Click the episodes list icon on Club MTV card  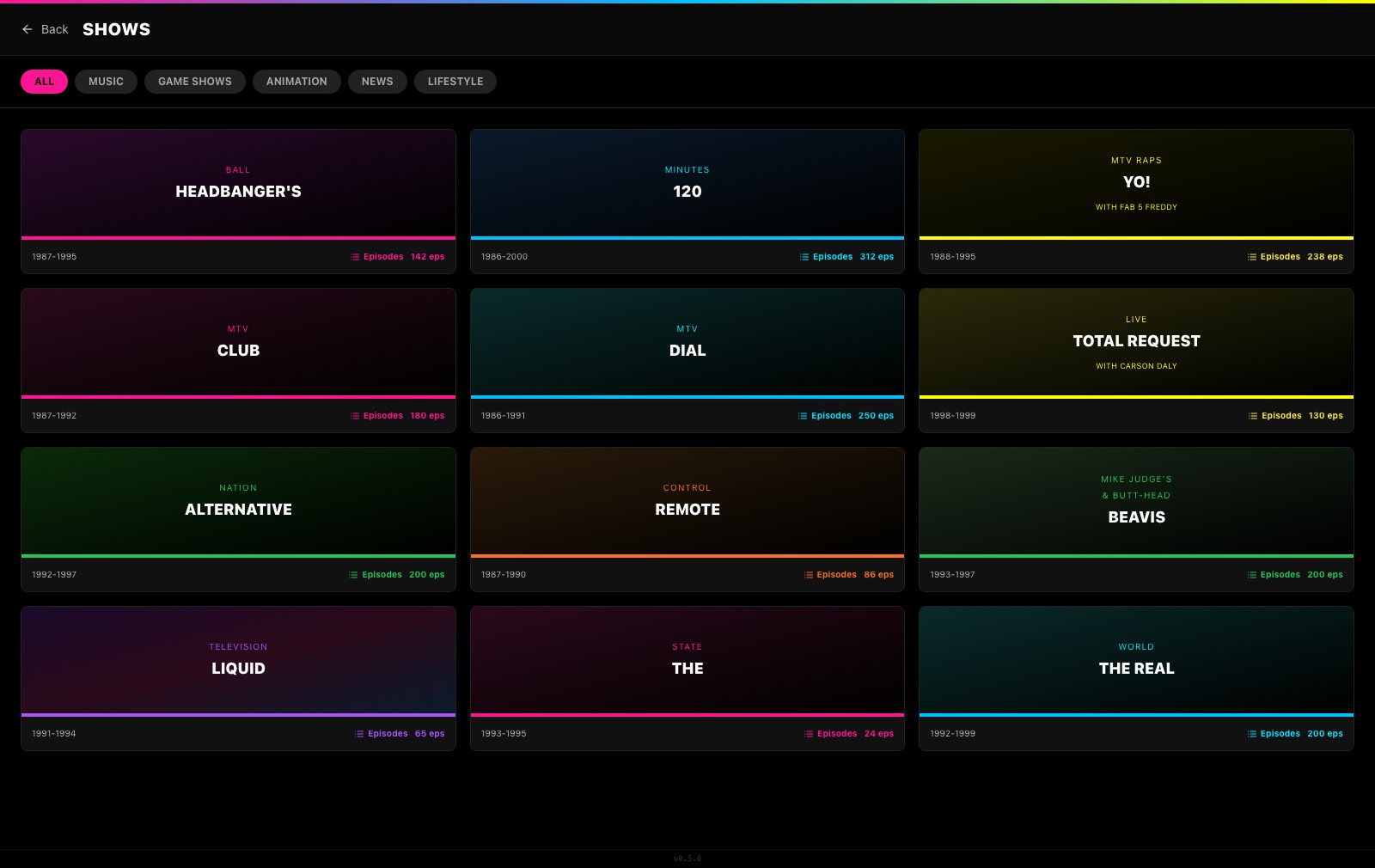point(355,416)
